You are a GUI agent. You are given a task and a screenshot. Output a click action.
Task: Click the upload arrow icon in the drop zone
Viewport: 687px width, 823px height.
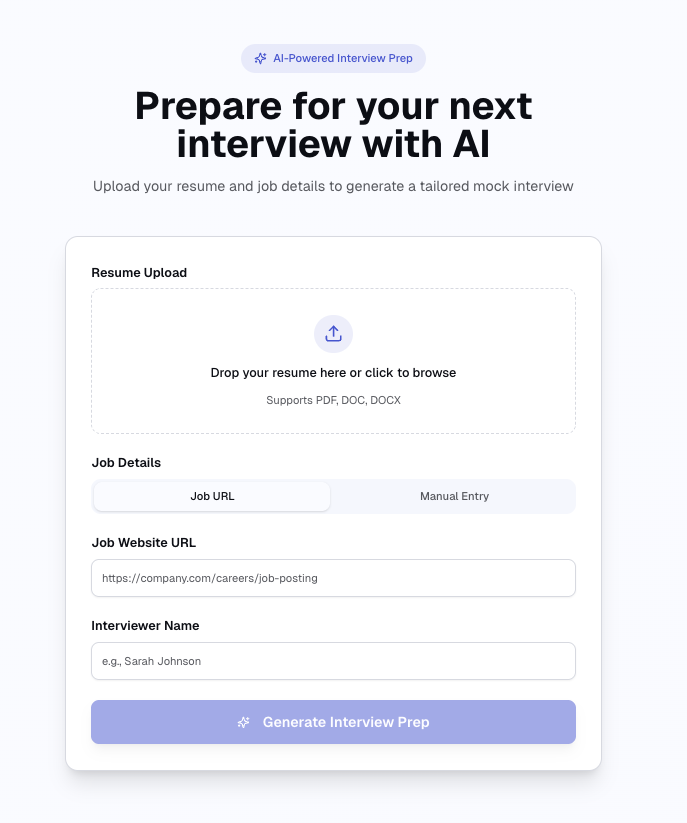pos(333,334)
